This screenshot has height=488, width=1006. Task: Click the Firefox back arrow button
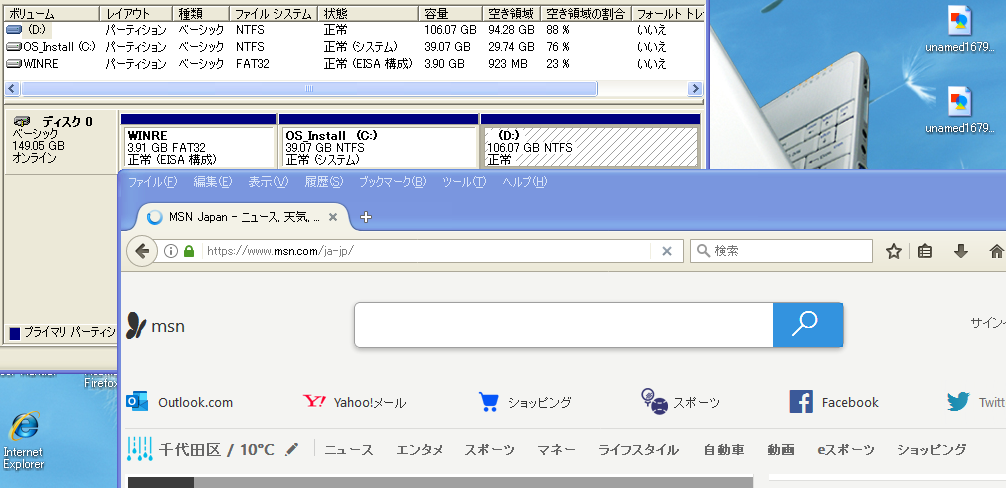(x=142, y=251)
